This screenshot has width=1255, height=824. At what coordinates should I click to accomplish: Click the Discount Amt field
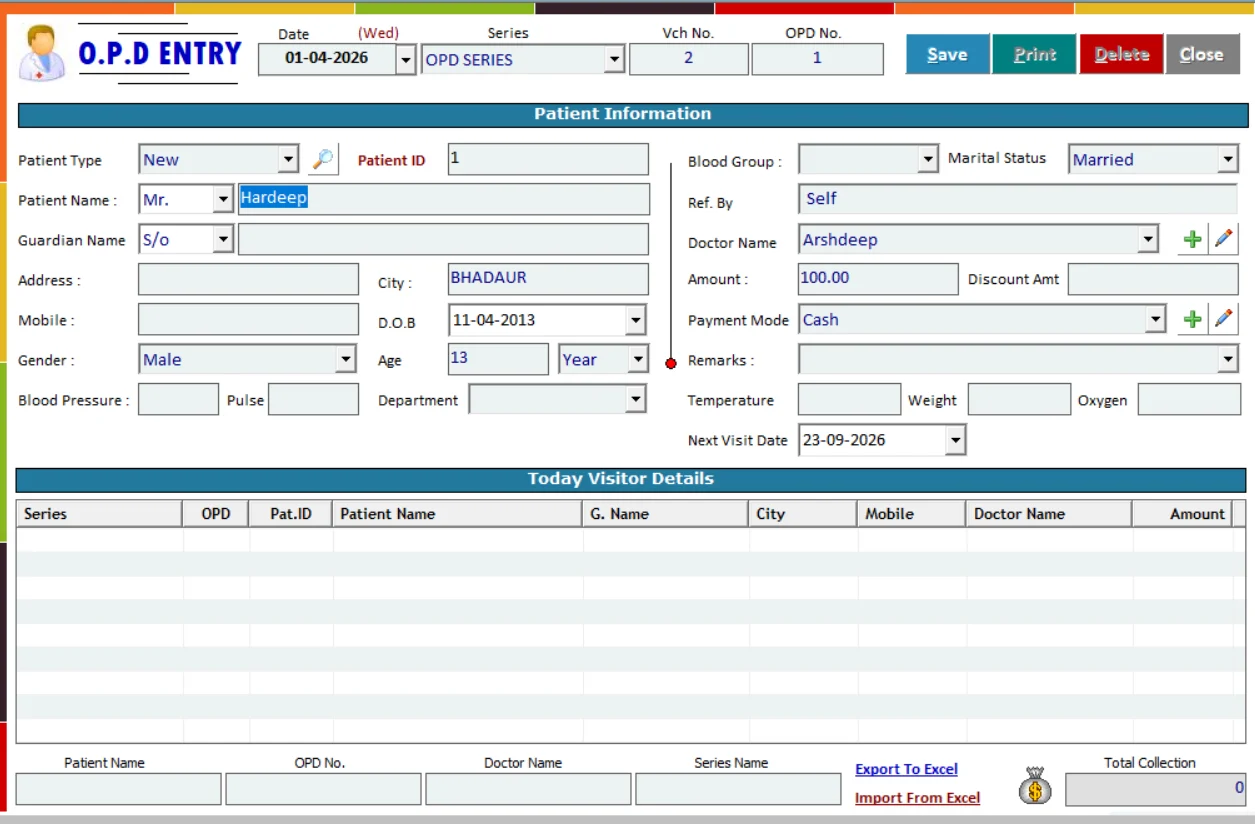click(1153, 279)
